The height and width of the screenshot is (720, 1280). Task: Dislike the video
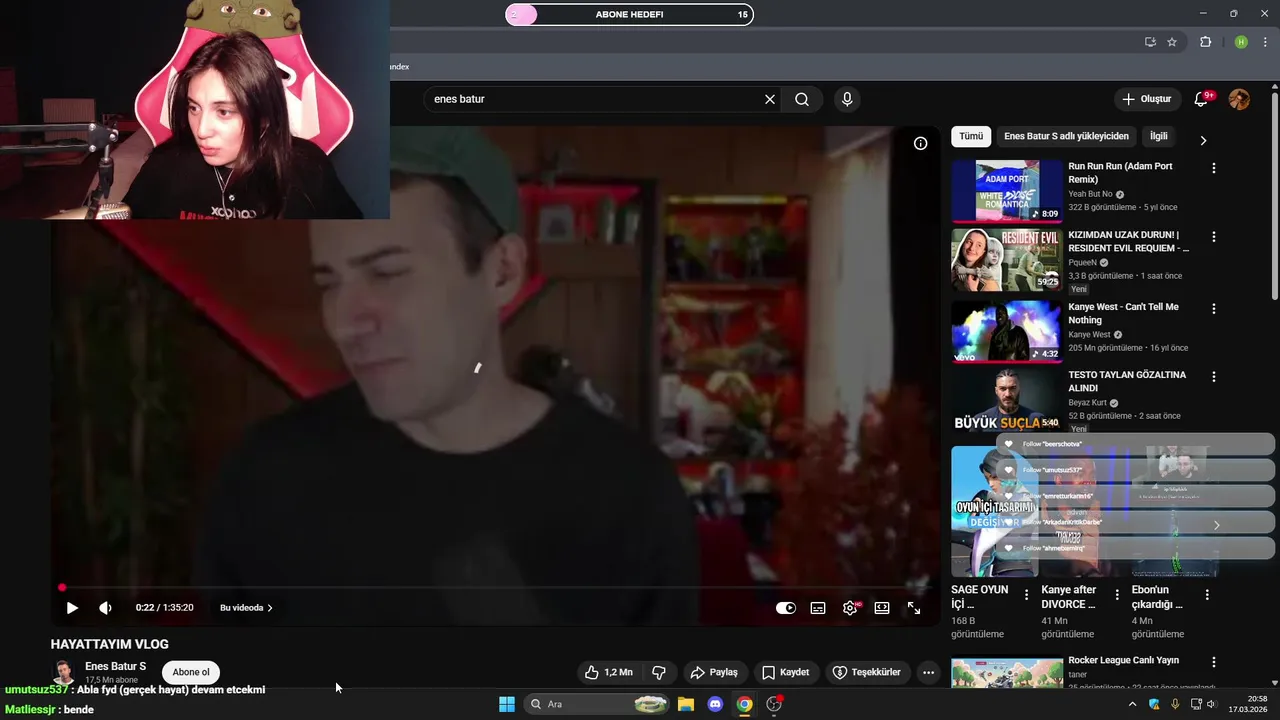point(659,672)
